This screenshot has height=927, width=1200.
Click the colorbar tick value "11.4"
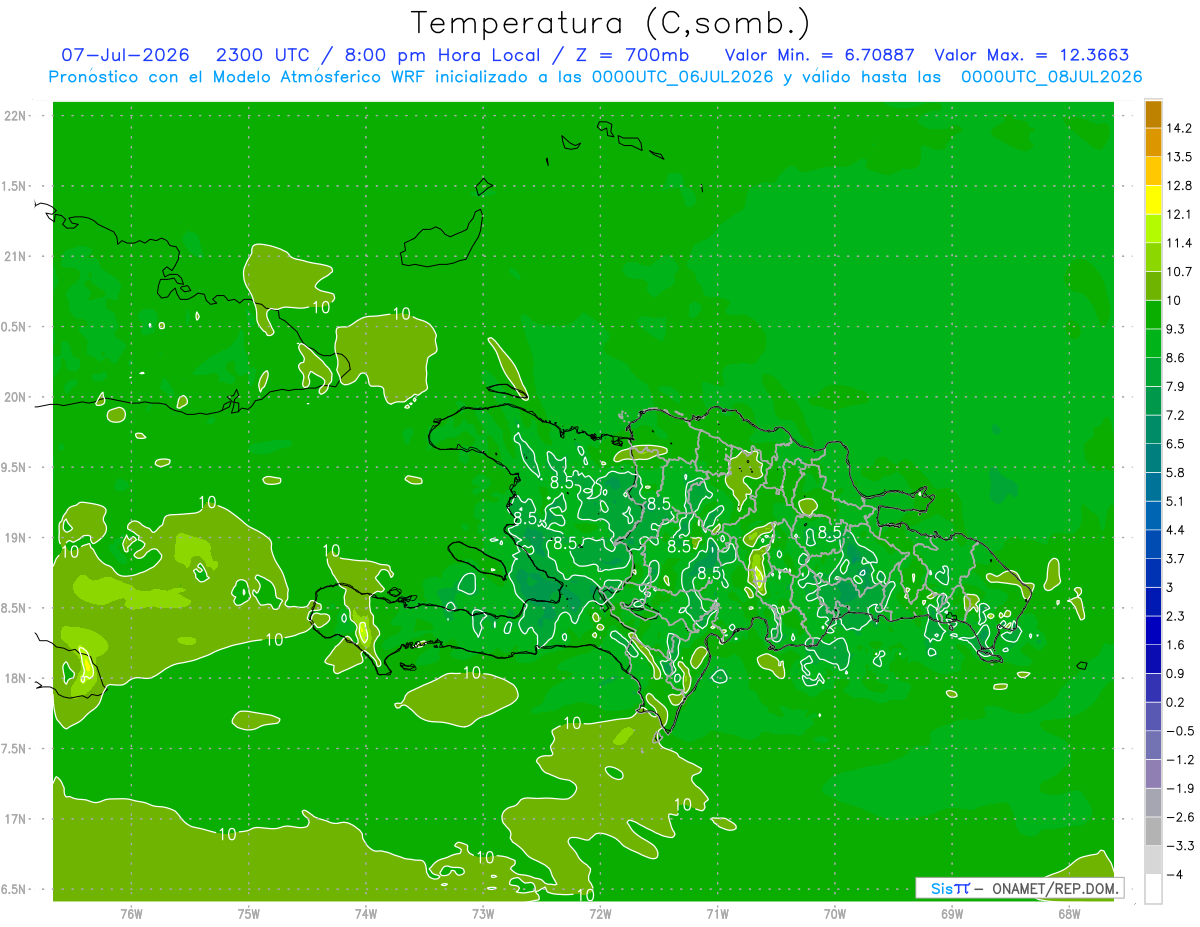pyautogui.click(x=1179, y=243)
